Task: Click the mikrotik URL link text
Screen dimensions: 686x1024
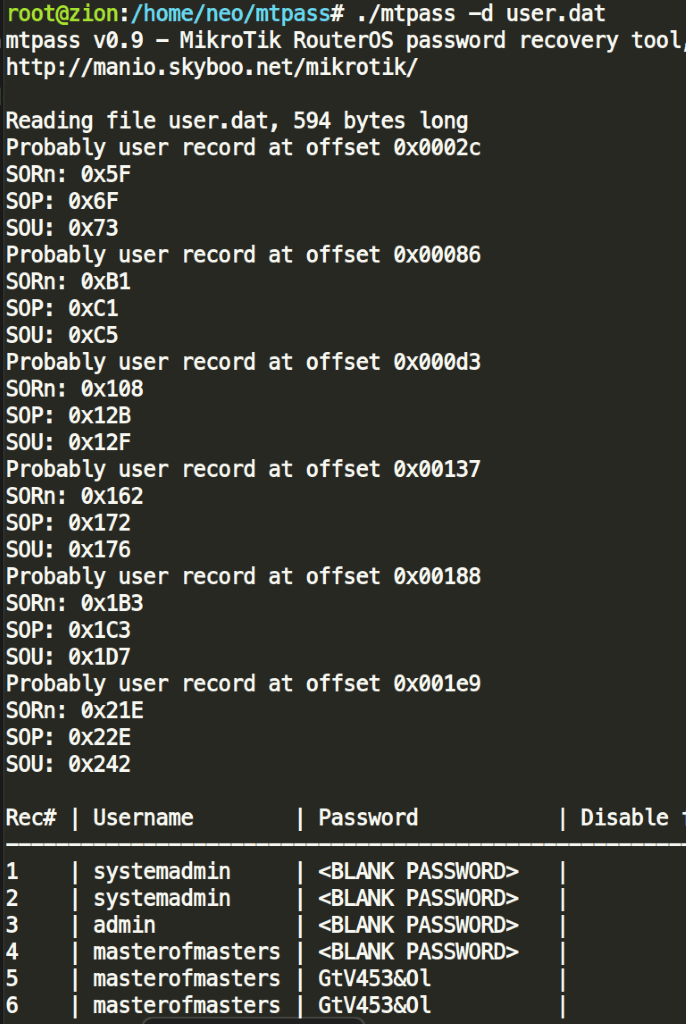Action: [x=212, y=67]
